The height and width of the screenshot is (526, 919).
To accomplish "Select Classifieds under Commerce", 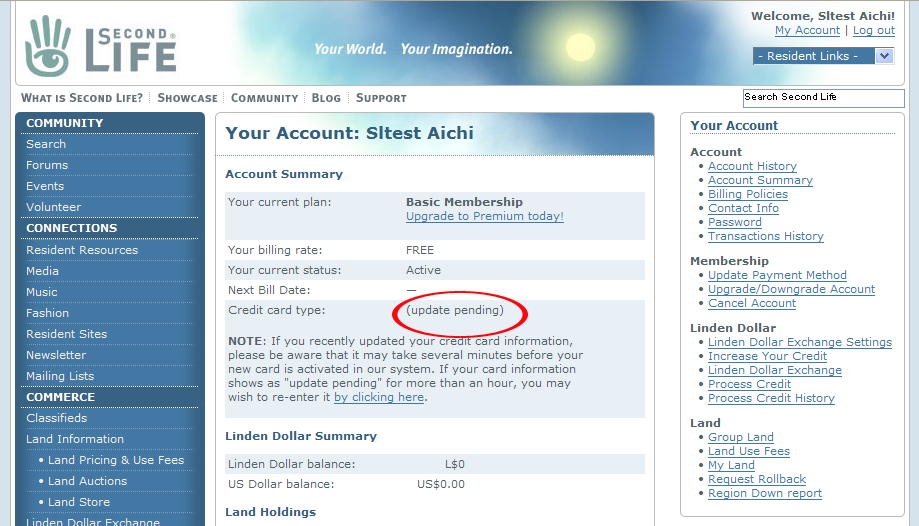I will pyautogui.click(x=56, y=418).
